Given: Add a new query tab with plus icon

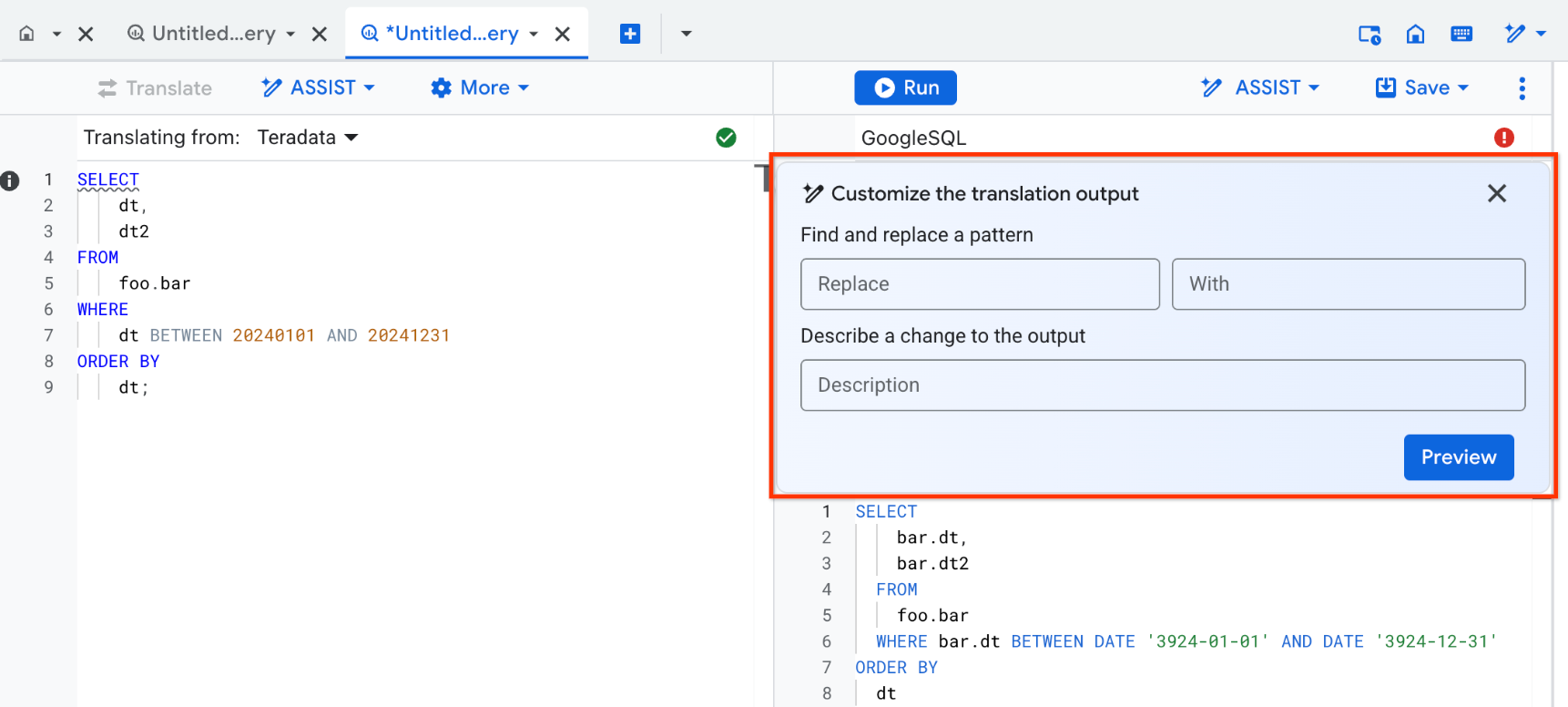Looking at the screenshot, I should (629, 34).
